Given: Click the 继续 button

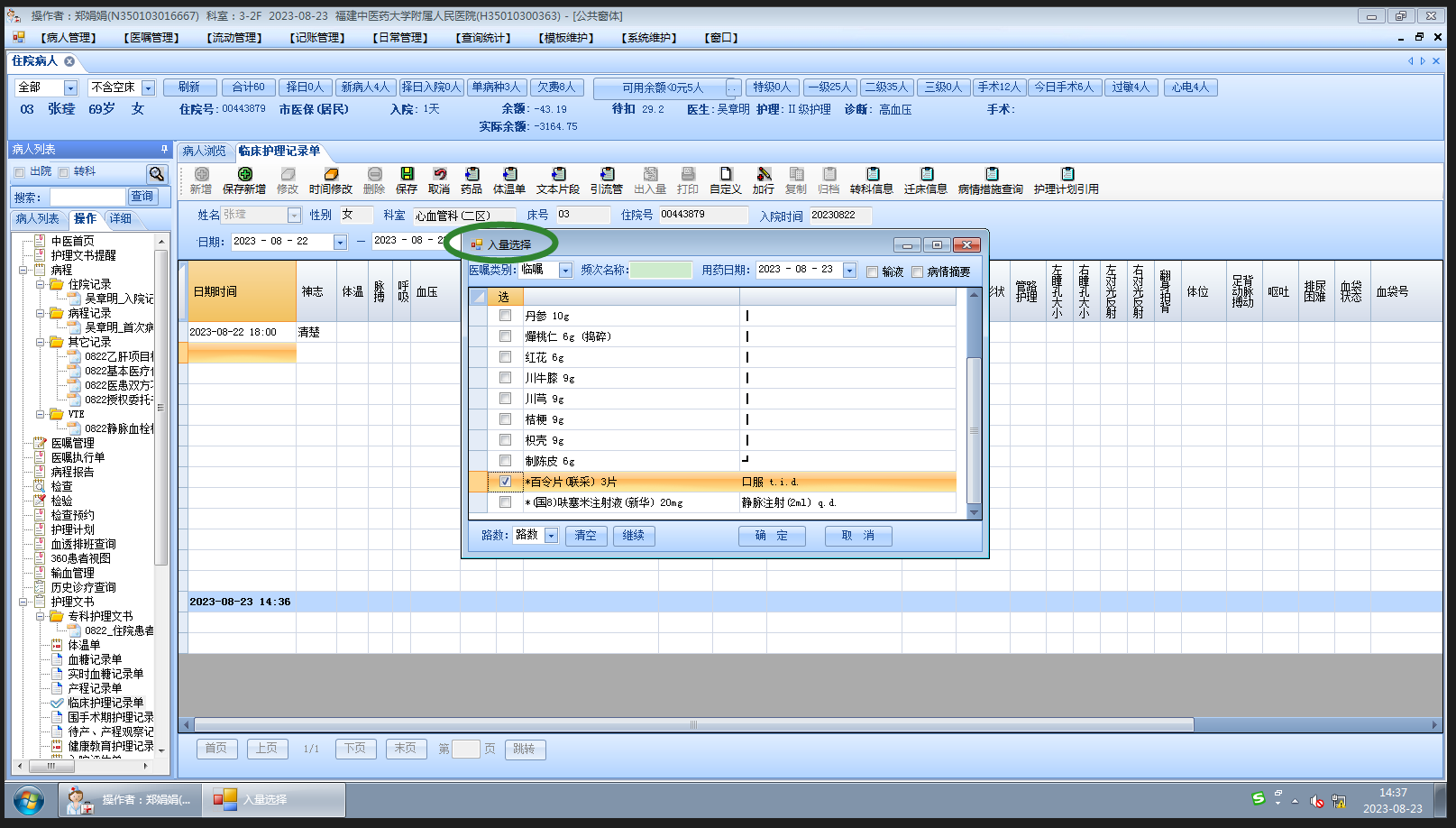Looking at the screenshot, I should coord(634,536).
